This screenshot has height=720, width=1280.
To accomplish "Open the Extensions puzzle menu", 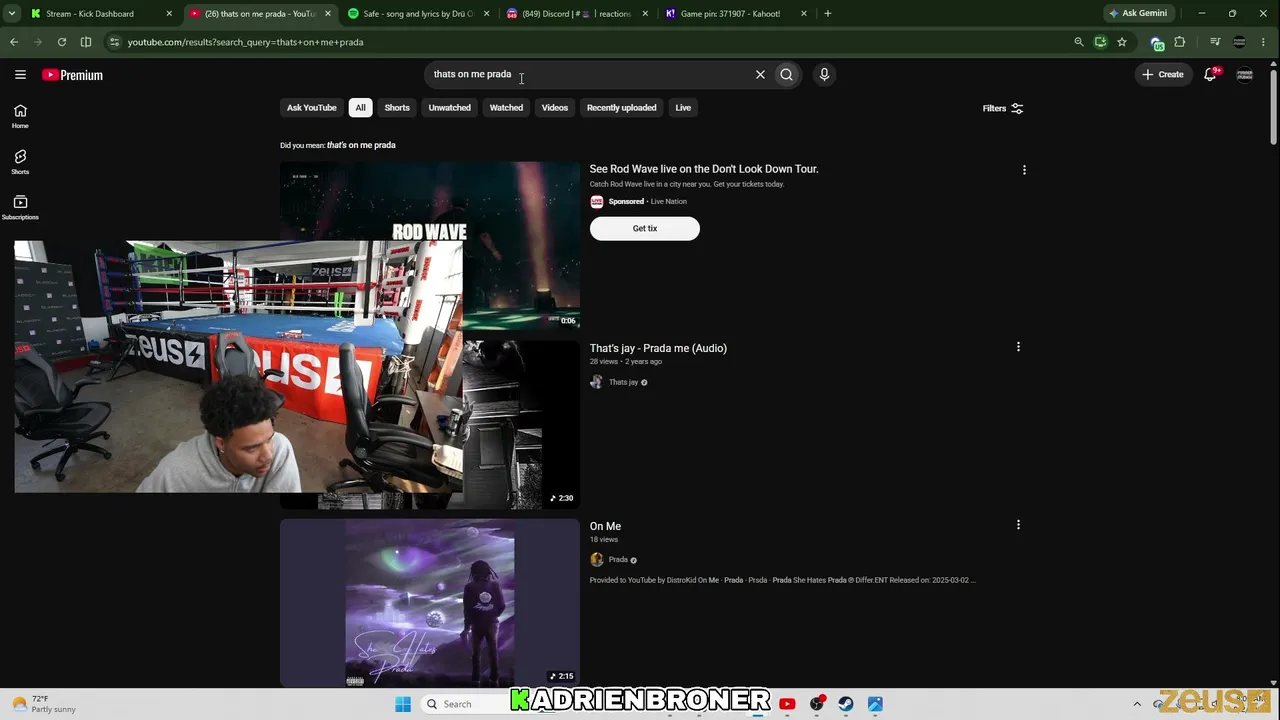I will point(1180,42).
